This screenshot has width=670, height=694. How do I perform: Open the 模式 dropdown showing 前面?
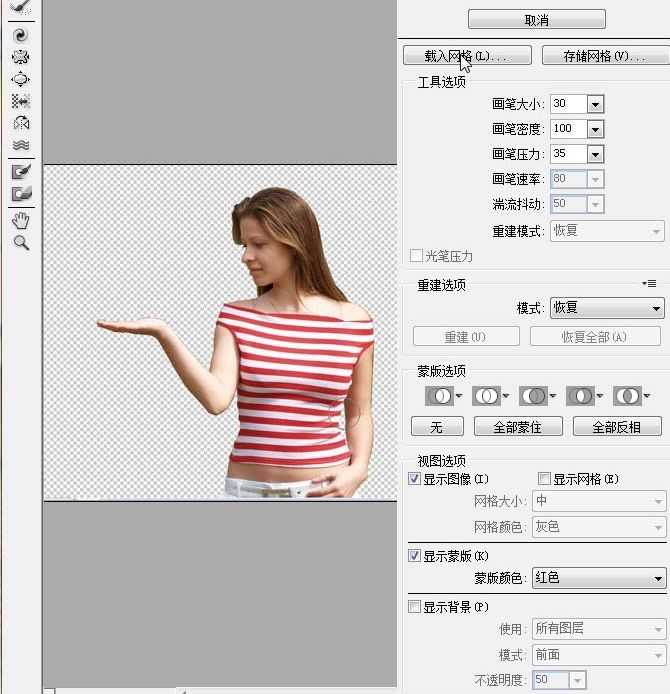point(599,655)
